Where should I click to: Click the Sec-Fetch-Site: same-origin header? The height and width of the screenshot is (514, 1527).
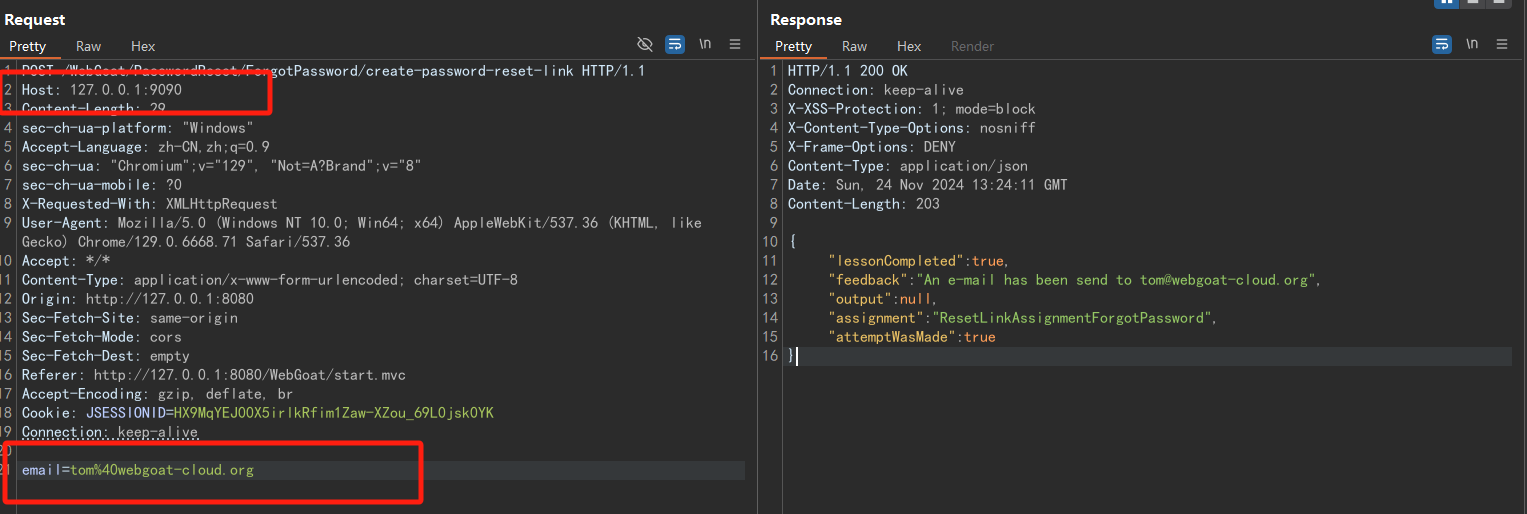tap(130, 318)
